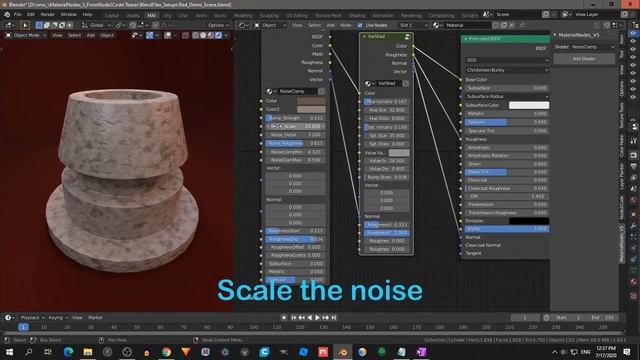Open Christensen-Burley subsurface method dropdown
The image size is (640, 360).
pos(507,70)
